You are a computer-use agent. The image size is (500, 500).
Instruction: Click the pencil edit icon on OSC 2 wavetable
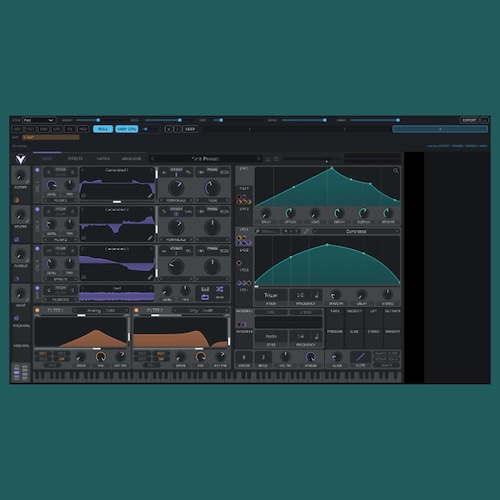(150, 238)
